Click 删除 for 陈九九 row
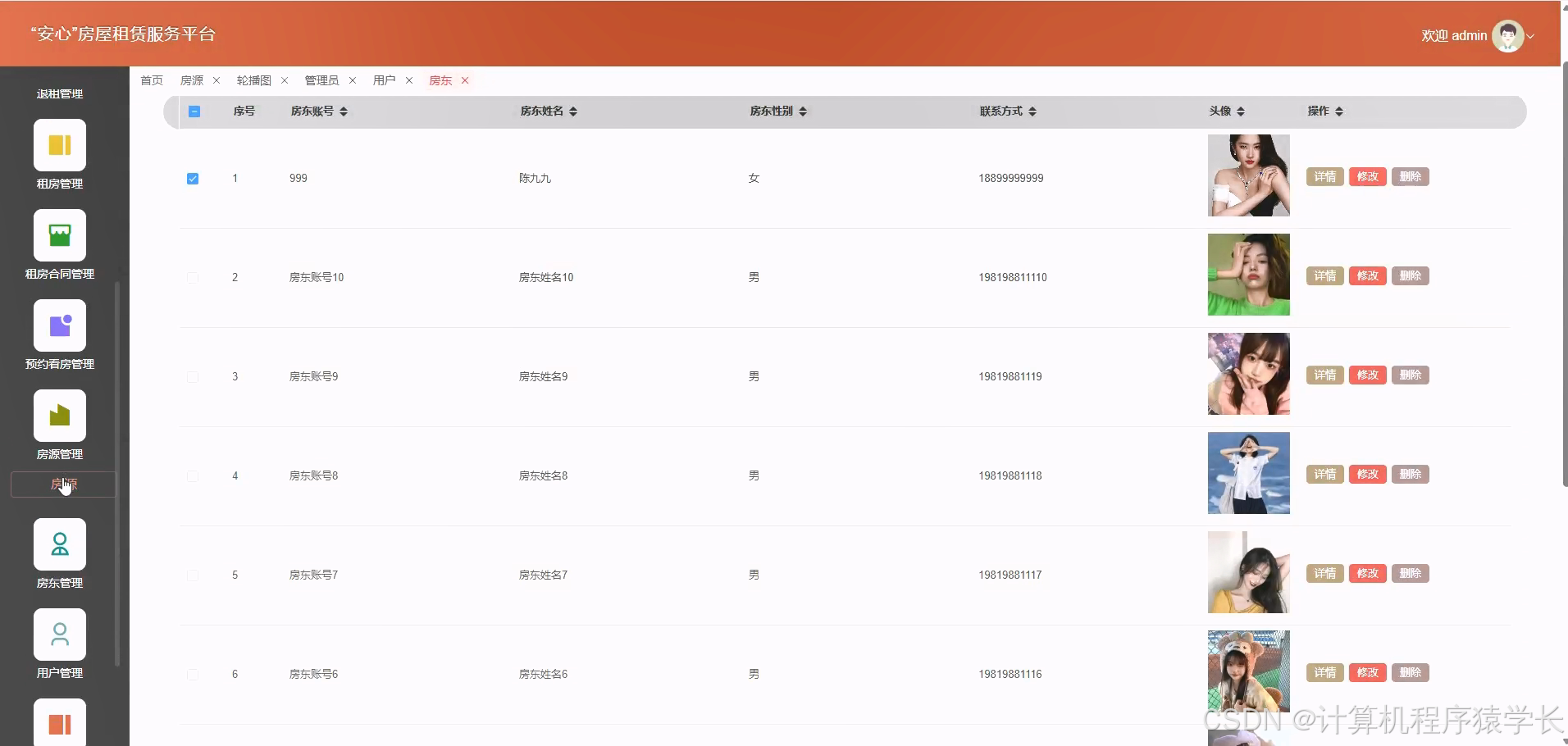Viewport: 1568px width, 746px height. 1411,177
